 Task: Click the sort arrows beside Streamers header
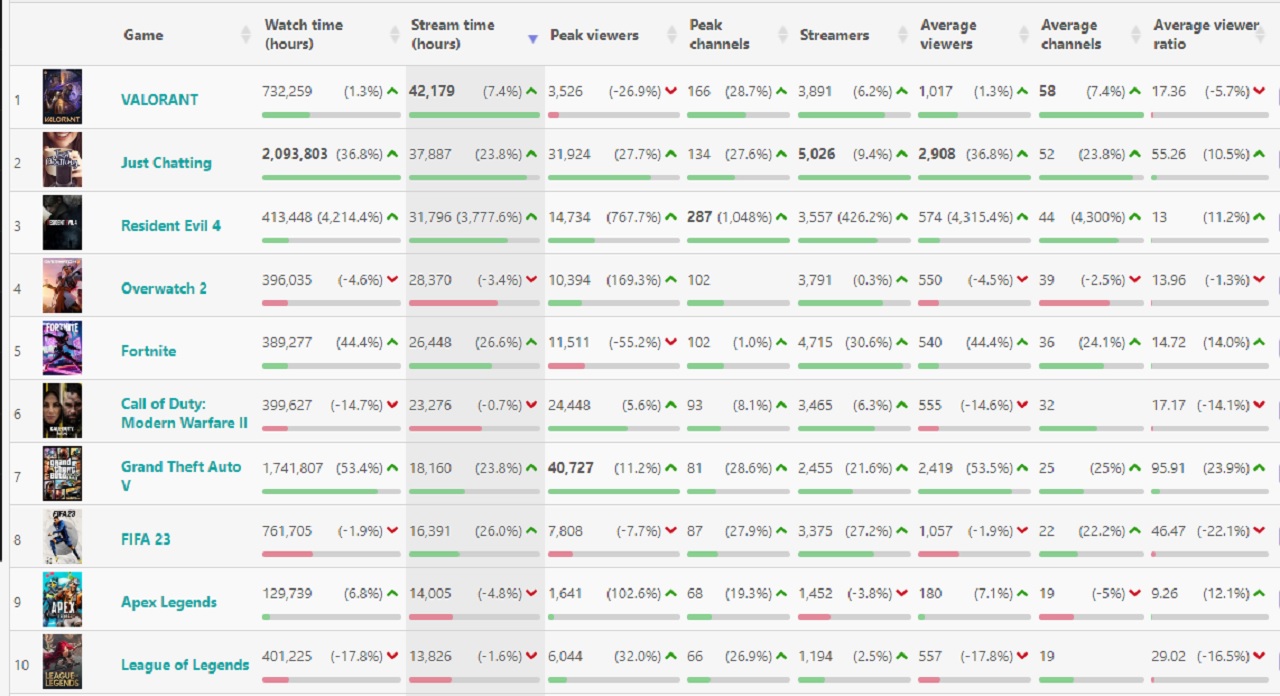pyautogui.click(x=903, y=35)
